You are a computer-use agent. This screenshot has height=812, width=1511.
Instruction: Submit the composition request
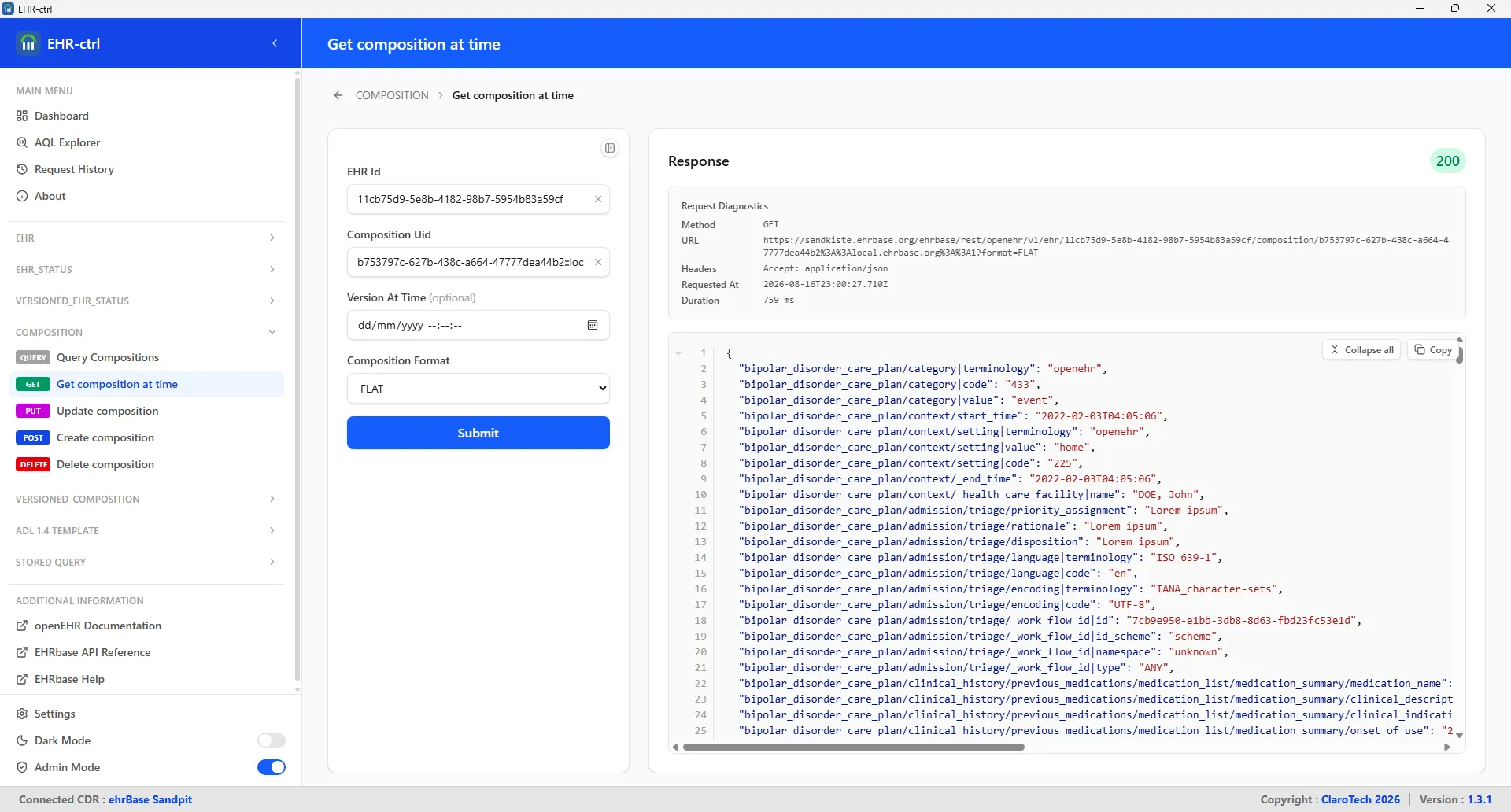[478, 433]
